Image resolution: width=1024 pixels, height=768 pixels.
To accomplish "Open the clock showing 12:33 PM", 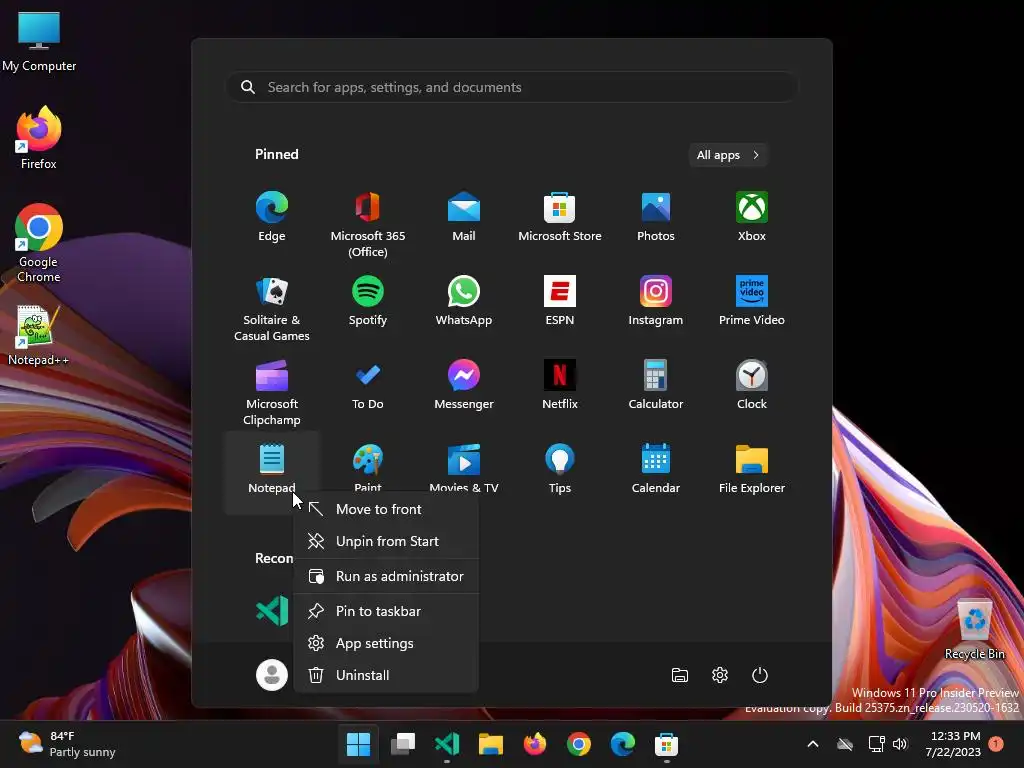I will [953, 744].
